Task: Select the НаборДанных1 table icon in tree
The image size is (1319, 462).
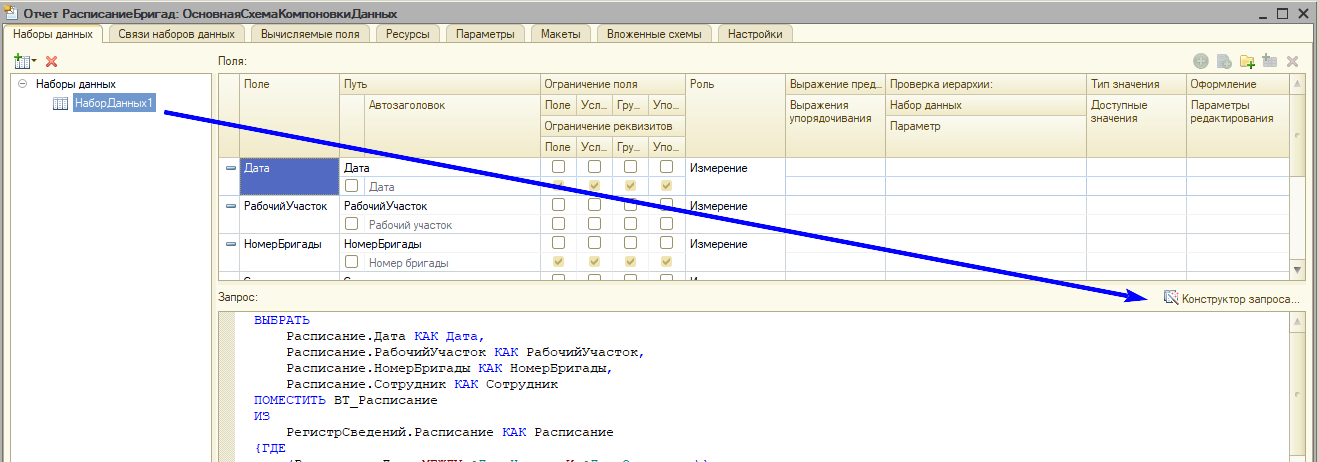Action: 60,104
